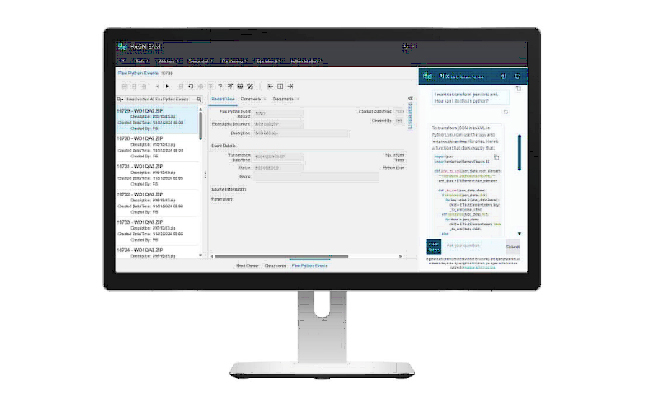Viewport: 645px width, 400px height.
Task: Open the Flex Python Events breadcrumb link
Action: point(138,73)
